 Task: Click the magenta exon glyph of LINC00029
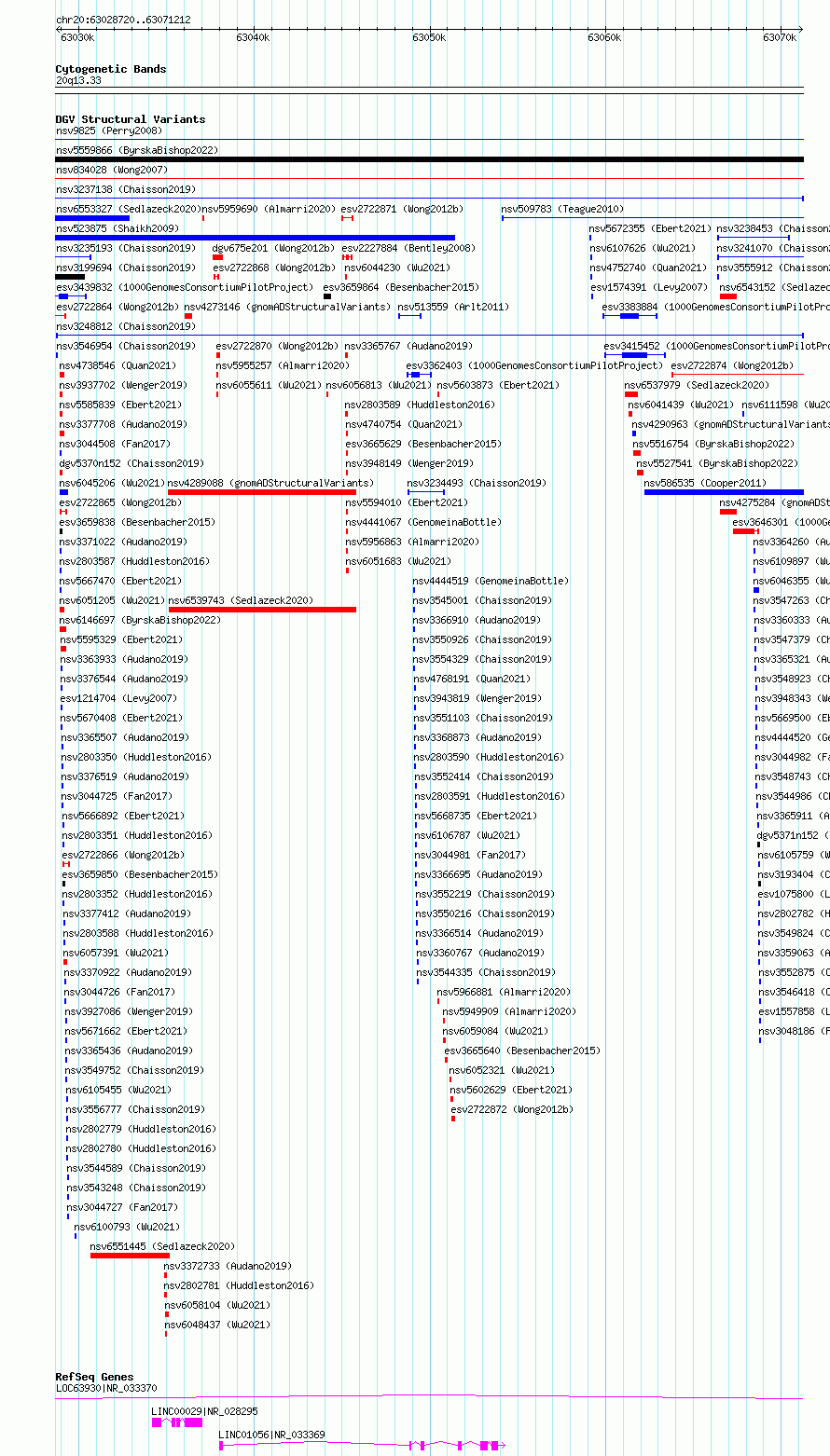tap(177, 1422)
